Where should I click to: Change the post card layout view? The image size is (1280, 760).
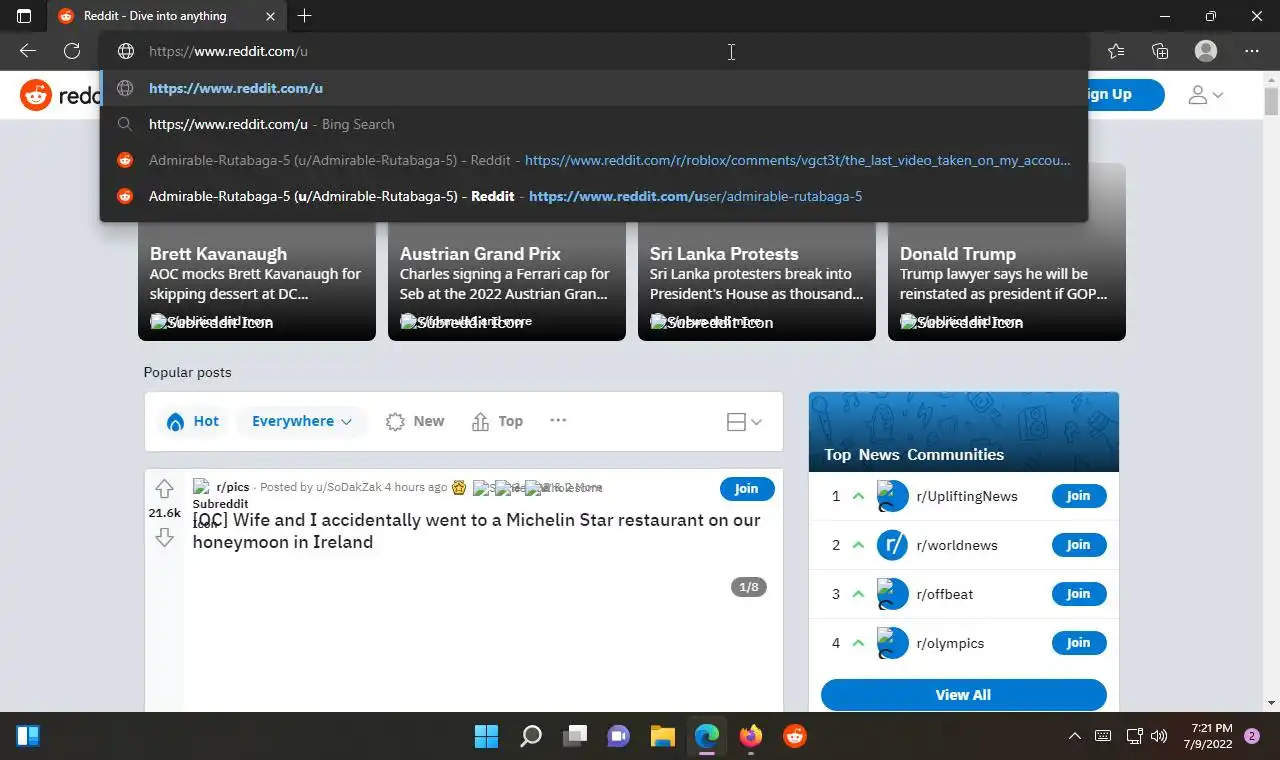pos(744,422)
